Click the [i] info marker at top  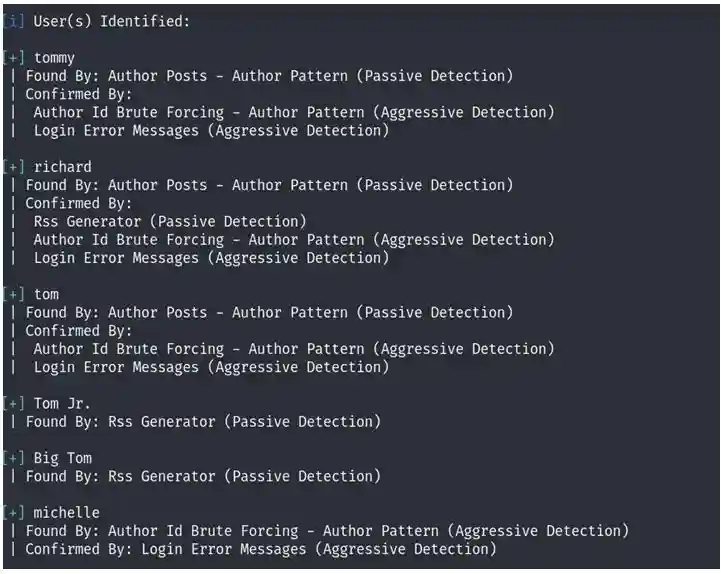click(x=13, y=21)
